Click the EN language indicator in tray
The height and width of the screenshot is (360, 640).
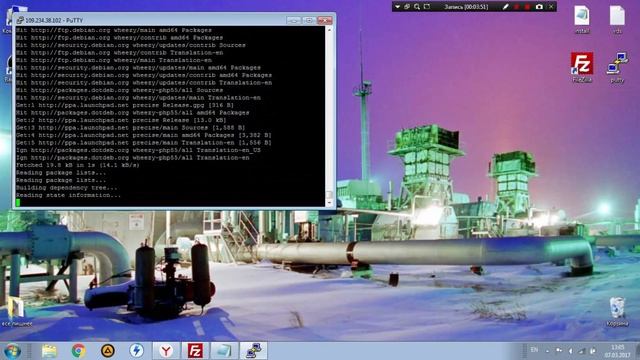point(534,350)
